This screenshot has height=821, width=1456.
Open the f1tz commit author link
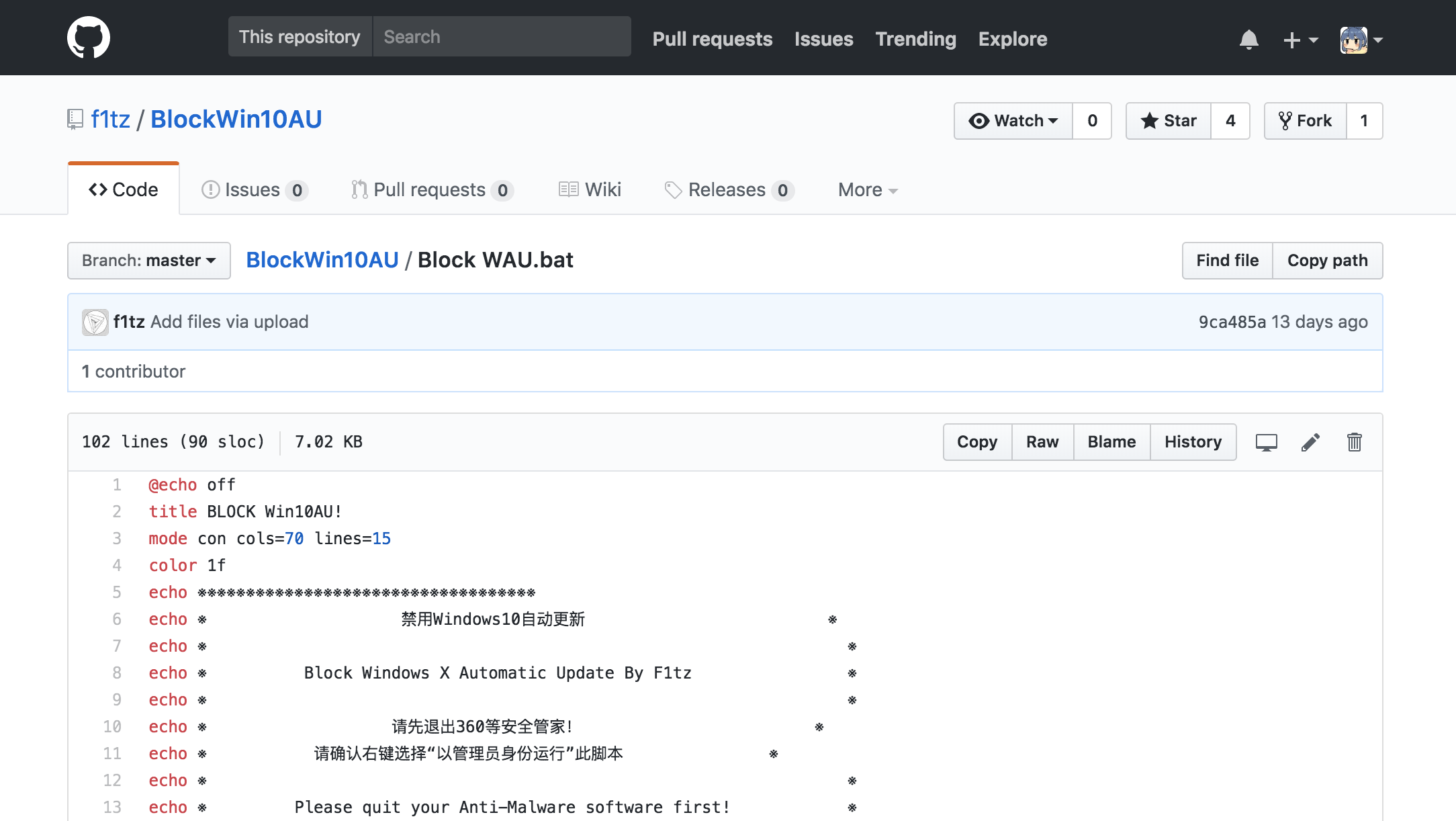[129, 322]
